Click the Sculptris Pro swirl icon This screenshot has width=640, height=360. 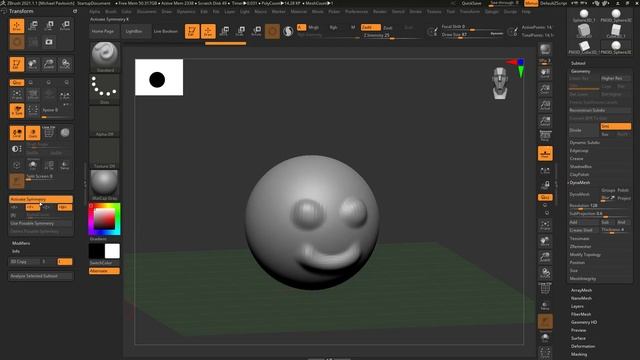288,31
